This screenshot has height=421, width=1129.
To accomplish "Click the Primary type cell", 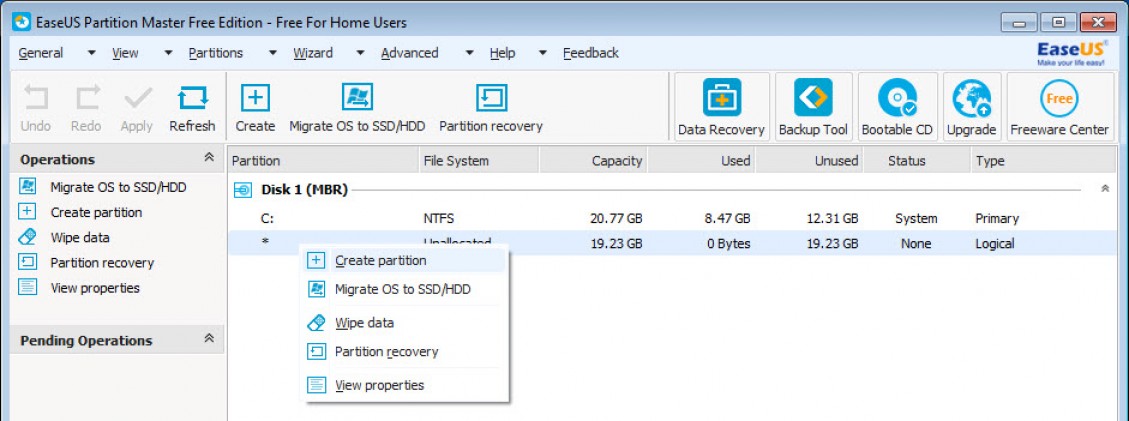I will (997, 218).
